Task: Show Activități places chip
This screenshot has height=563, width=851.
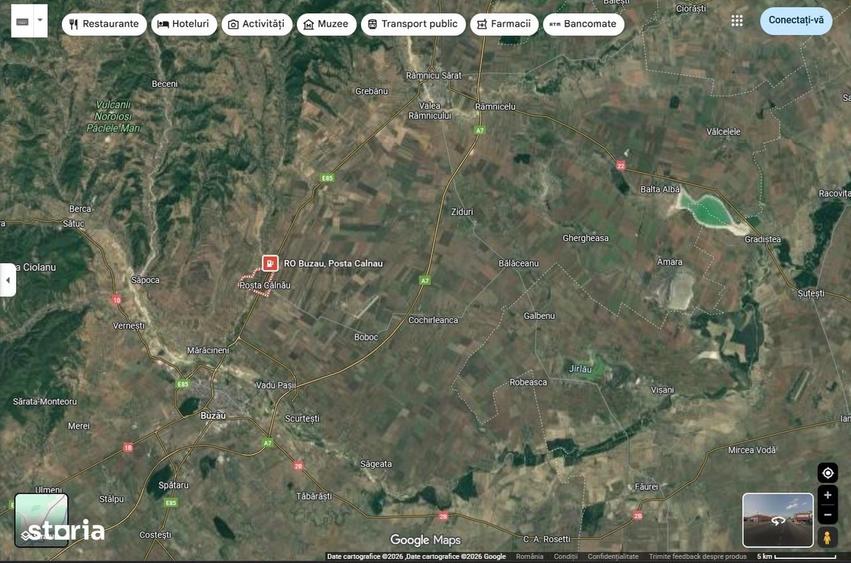Action: (x=257, y=24)
